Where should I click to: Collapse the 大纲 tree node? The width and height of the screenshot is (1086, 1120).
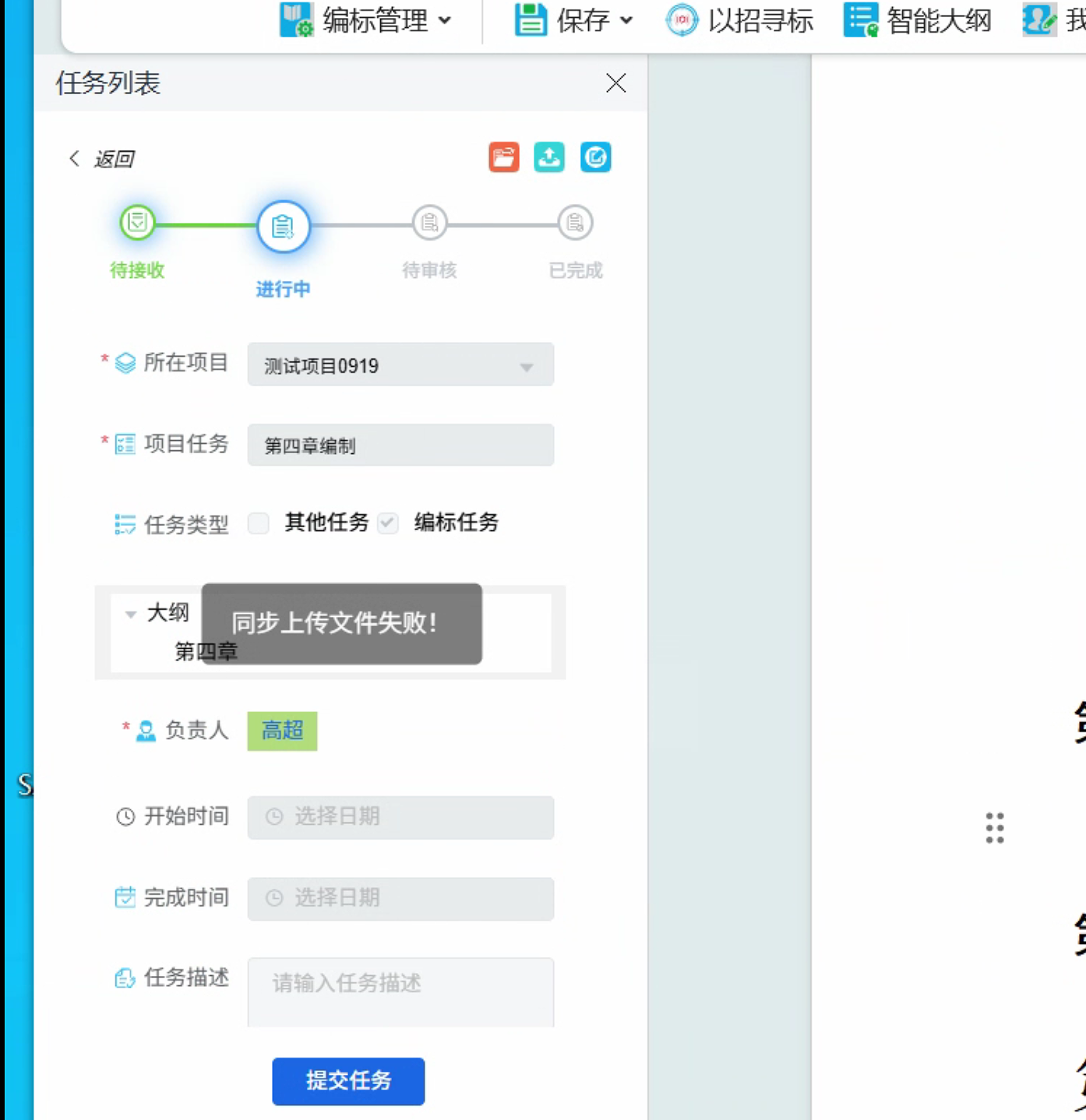pyautogui.click(x=131, y=615)
